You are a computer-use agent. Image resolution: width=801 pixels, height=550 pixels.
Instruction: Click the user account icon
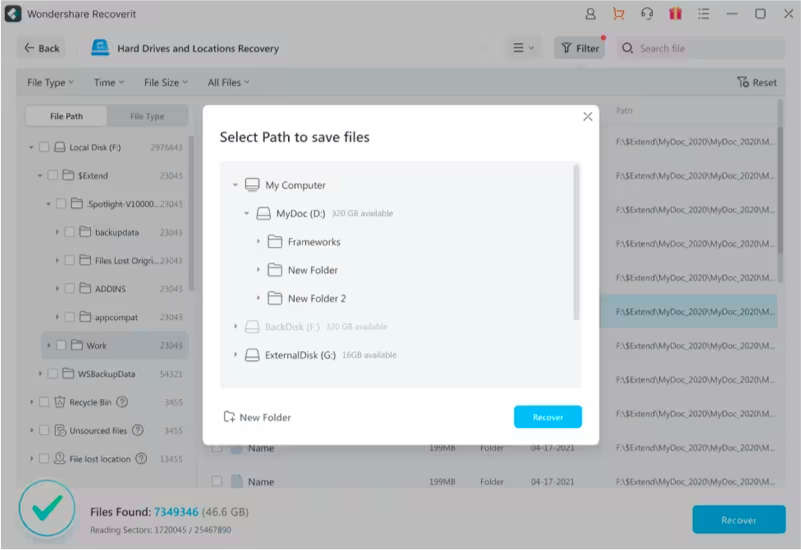(590, 14)
